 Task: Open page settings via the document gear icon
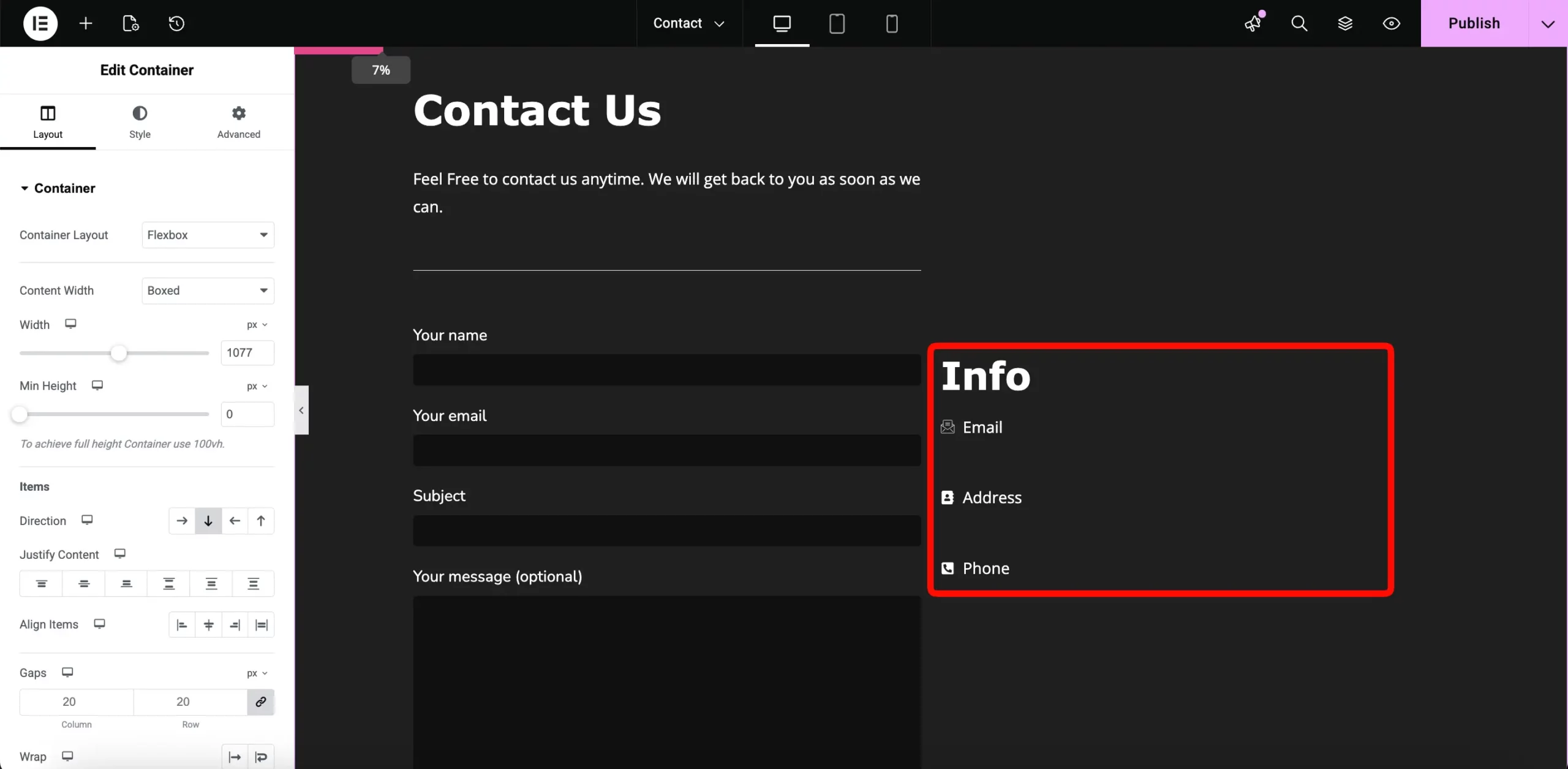pyautogui.click(x=129, y=23)
